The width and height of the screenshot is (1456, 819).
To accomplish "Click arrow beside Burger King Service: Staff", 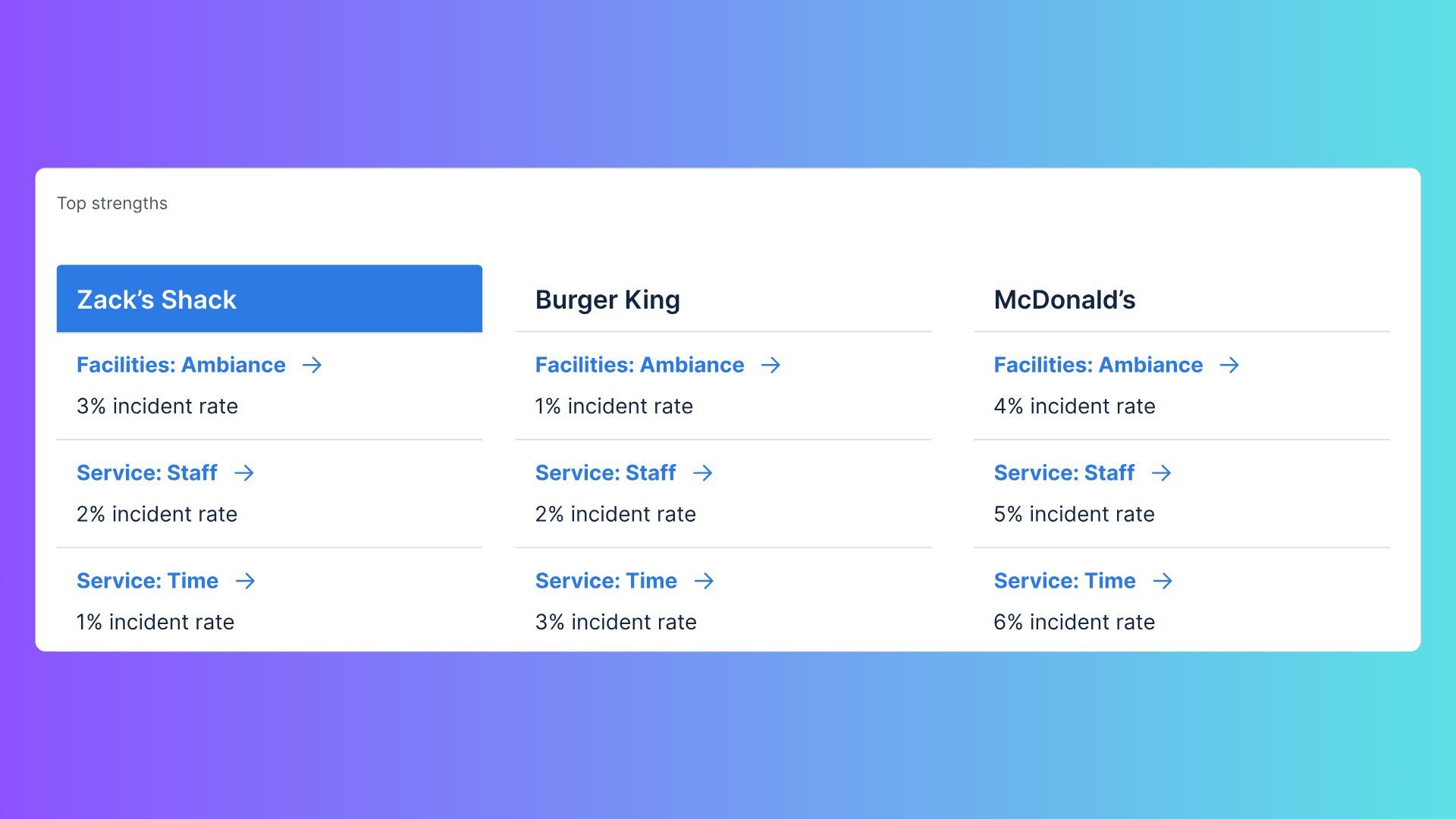I will coord(703,473).
